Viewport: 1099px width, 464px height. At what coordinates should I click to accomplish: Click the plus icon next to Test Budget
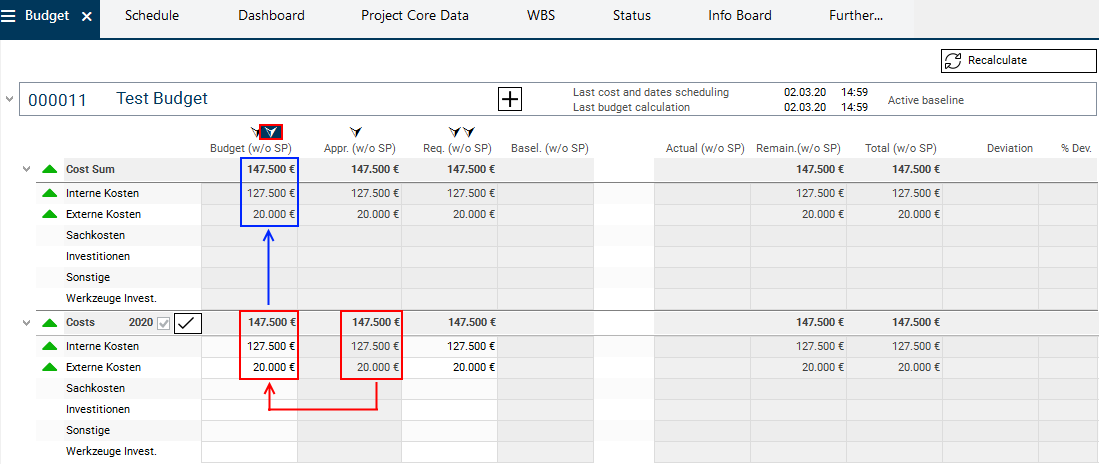click(510, 99)
